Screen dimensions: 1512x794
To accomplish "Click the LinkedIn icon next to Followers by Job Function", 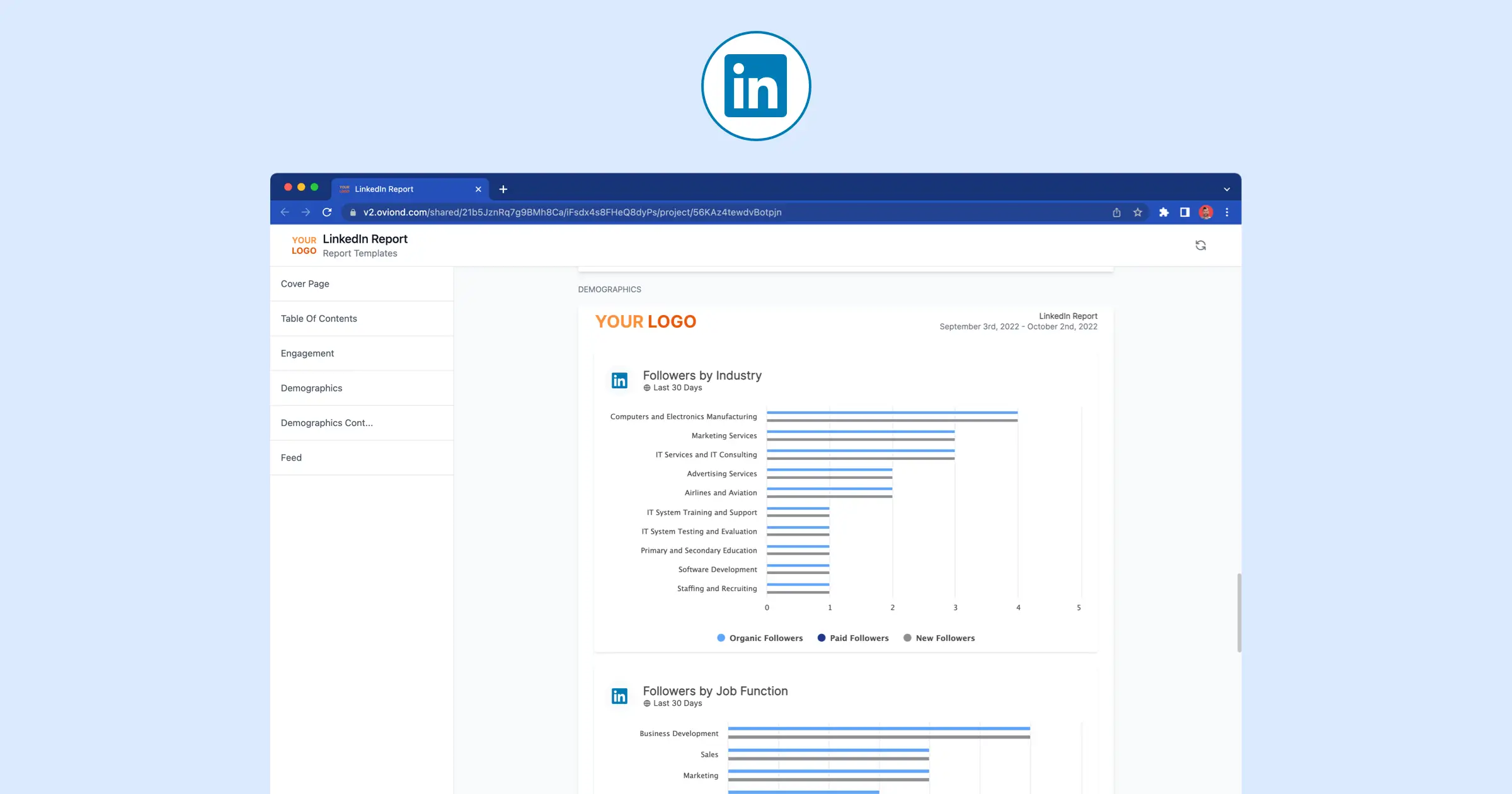I will pyautogui.click(x=619, y=696).
